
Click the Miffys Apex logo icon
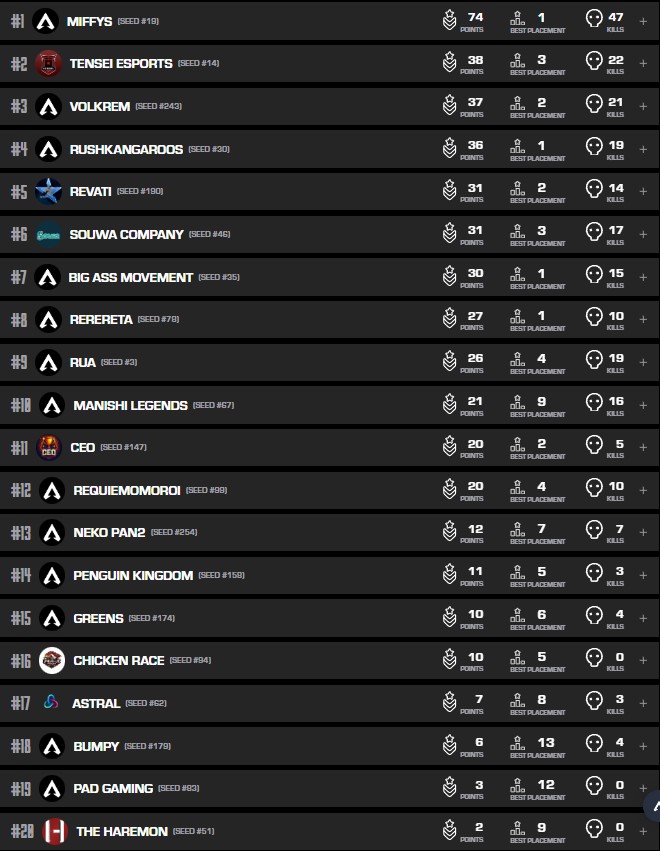coord(45,21)
